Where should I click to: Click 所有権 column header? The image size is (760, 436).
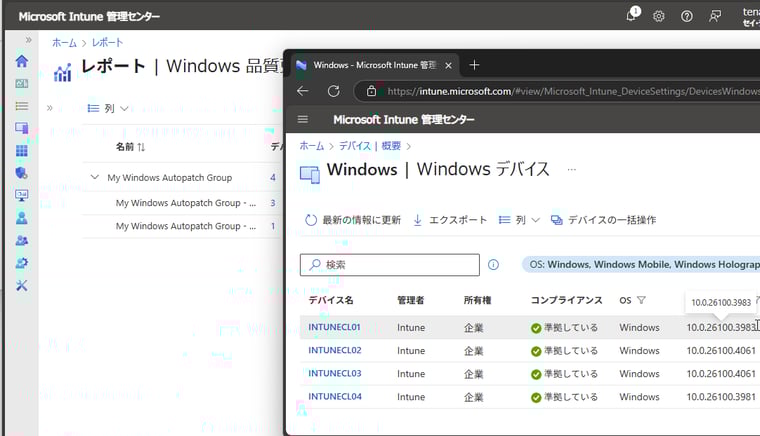point(477,300)
